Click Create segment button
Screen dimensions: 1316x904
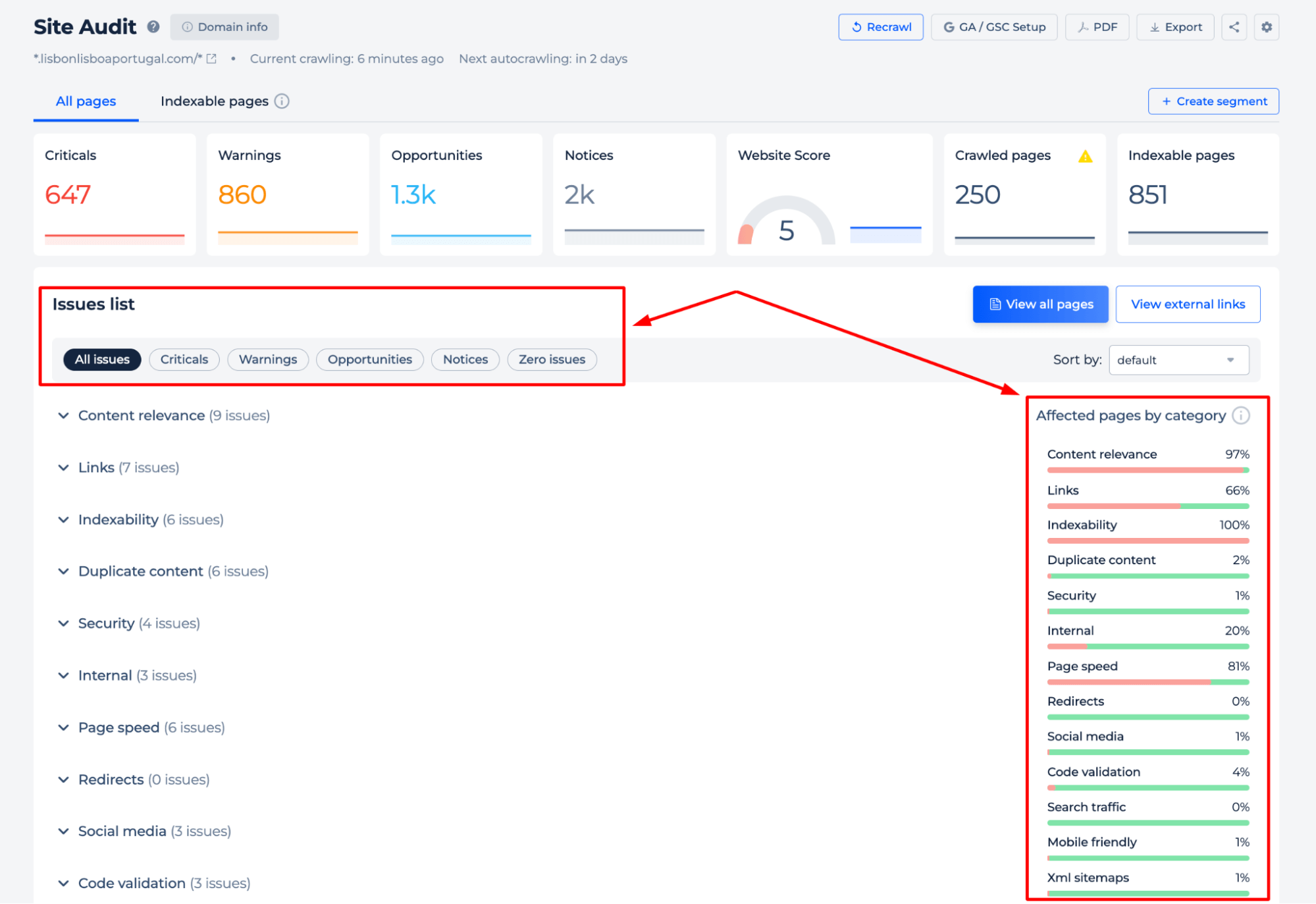(1213, 101)
